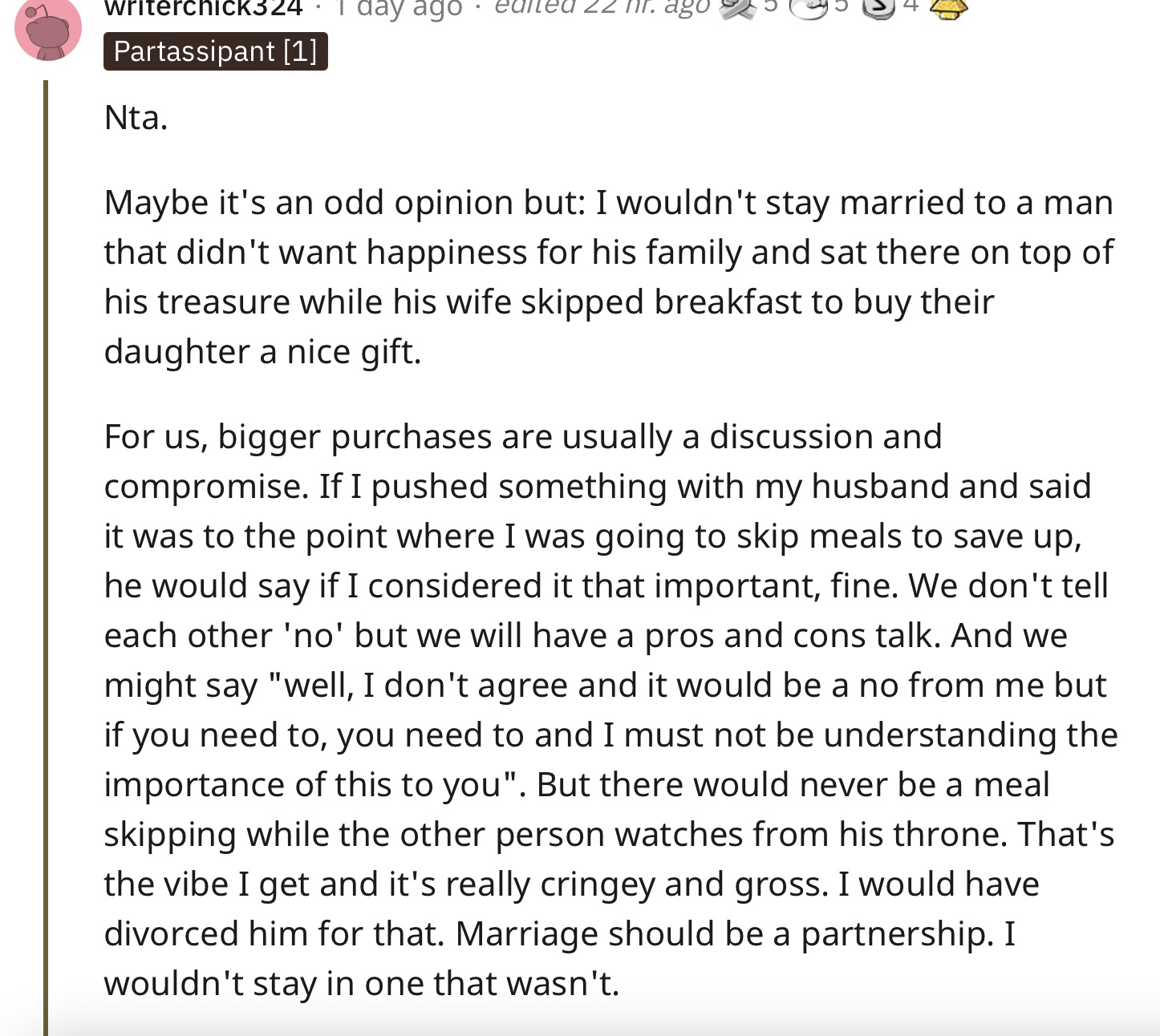Viewport: 1160px width, 1036px height.
Task: Open writerchick324's pink Snoo avatar
Action: coord(48,29)
